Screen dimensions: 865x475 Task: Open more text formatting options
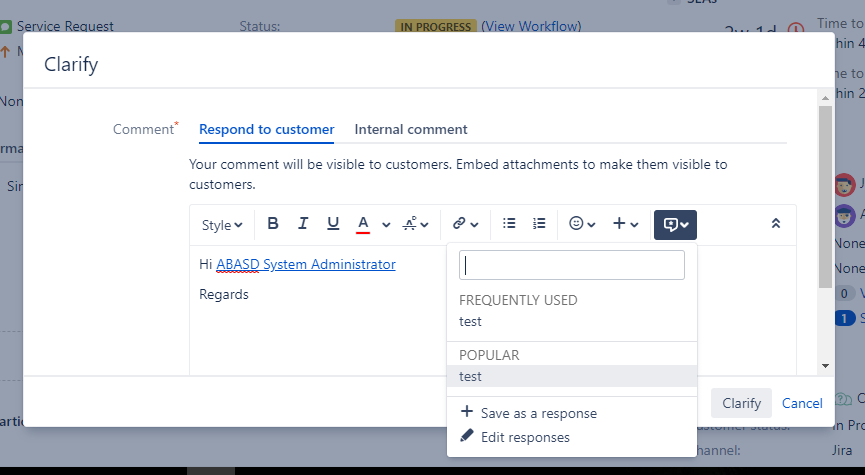click(415, 223)
